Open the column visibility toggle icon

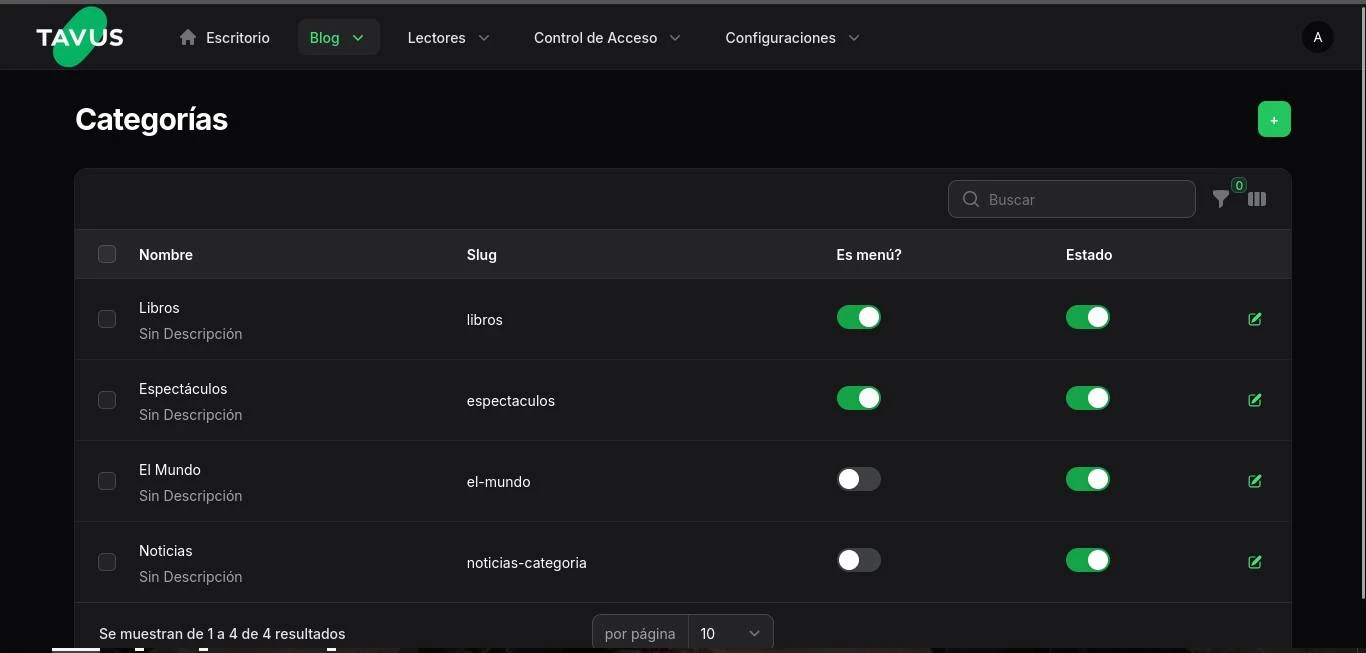(1257, 199)
